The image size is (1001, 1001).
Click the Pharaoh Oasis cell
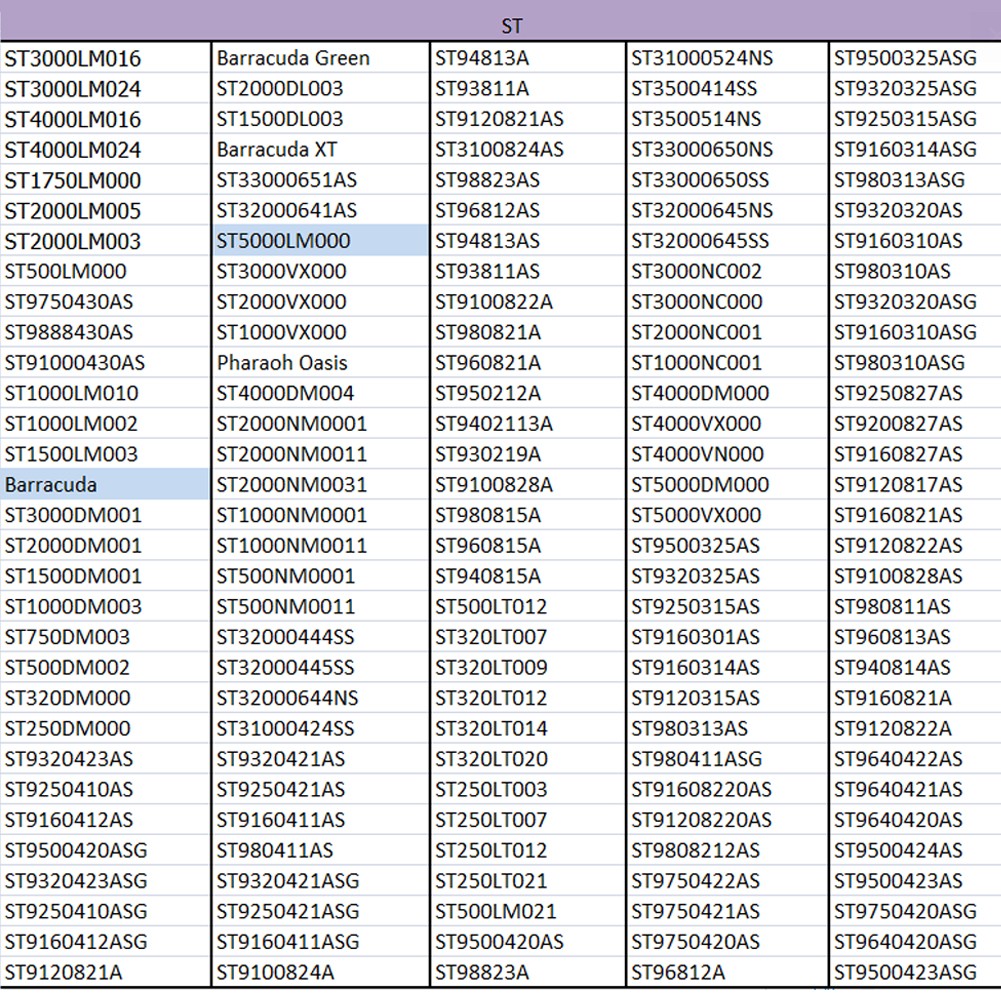(320, 363)
